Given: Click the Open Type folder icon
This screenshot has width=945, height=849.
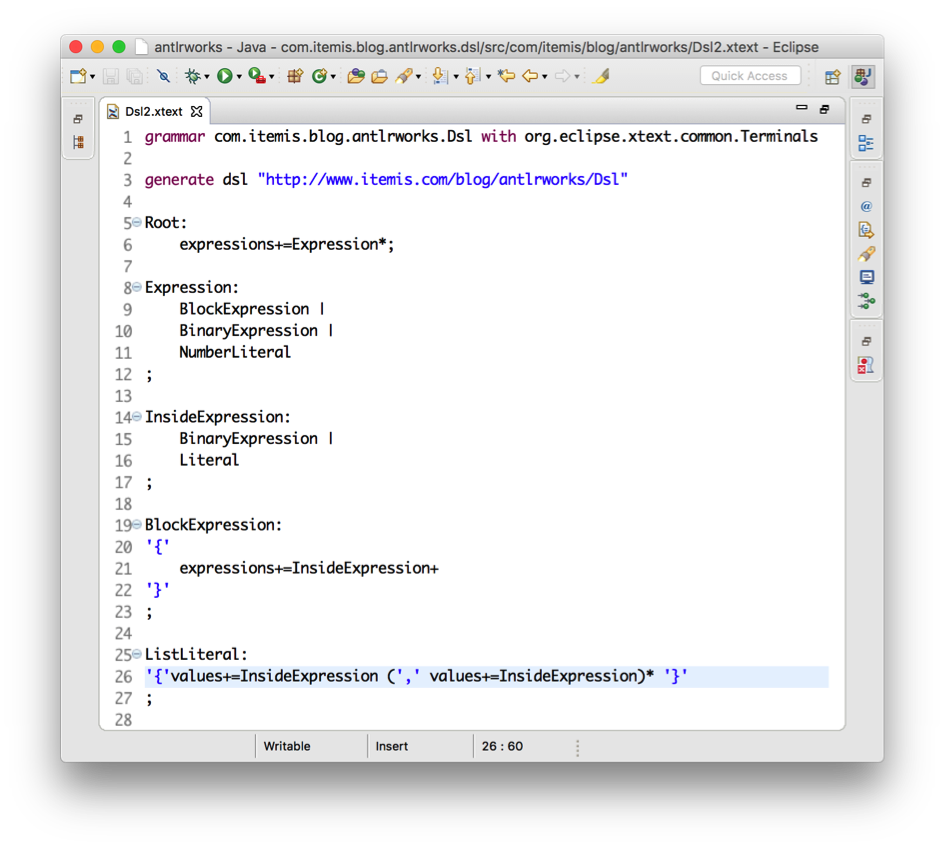Looking at the screenshot, I should (x=356, y=76).
